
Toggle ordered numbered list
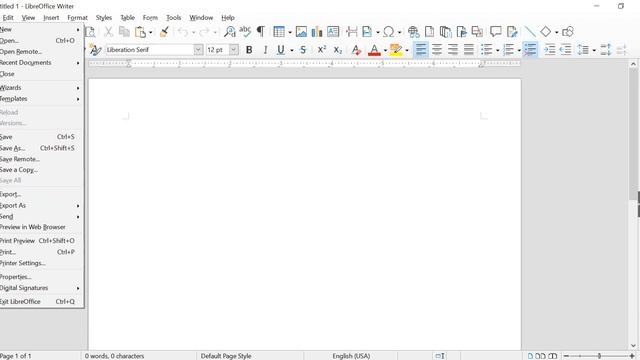tap(508, 50)
